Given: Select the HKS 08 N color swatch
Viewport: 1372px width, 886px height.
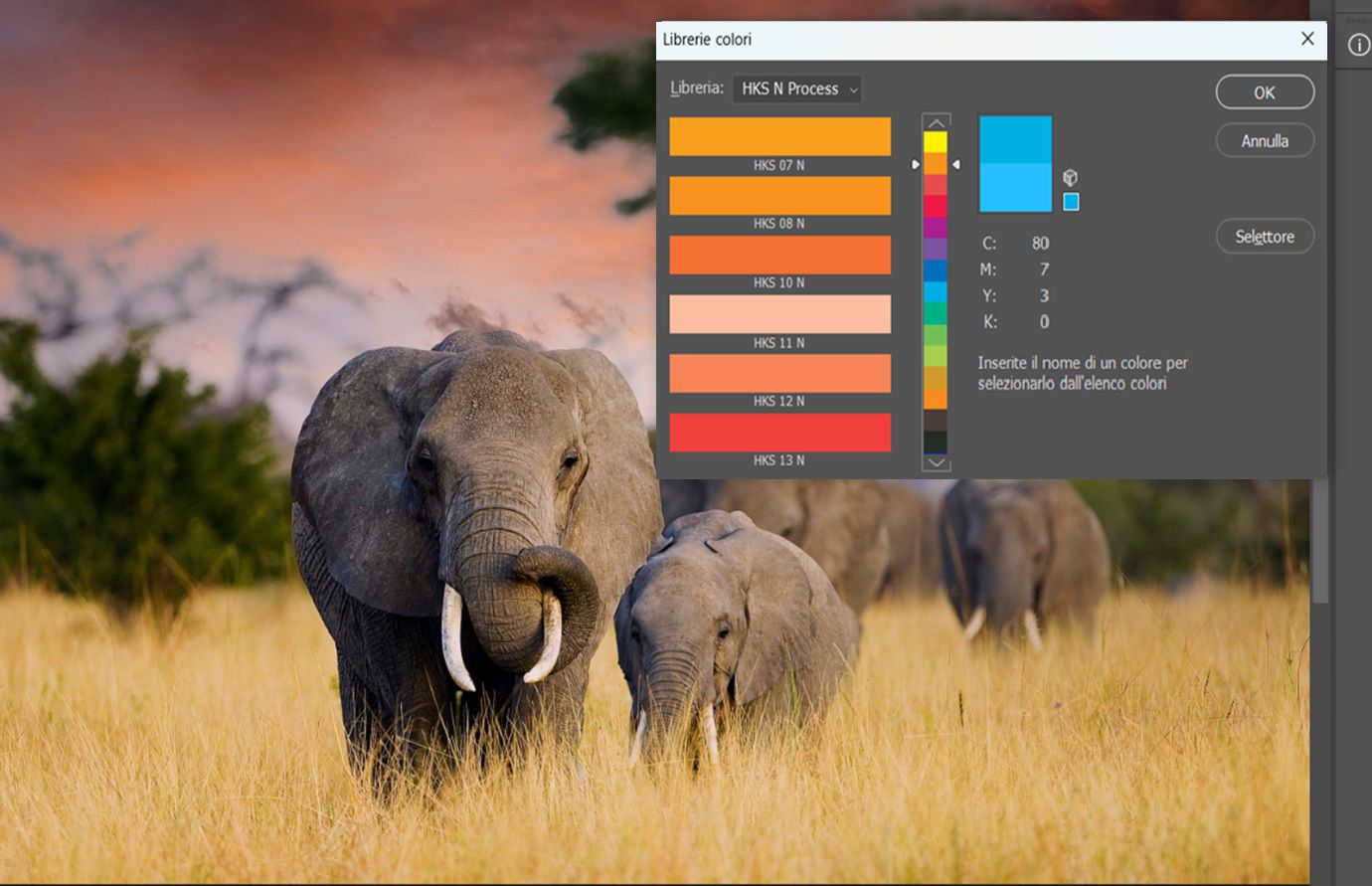Looking at the screenshot, I should point(779,196).
